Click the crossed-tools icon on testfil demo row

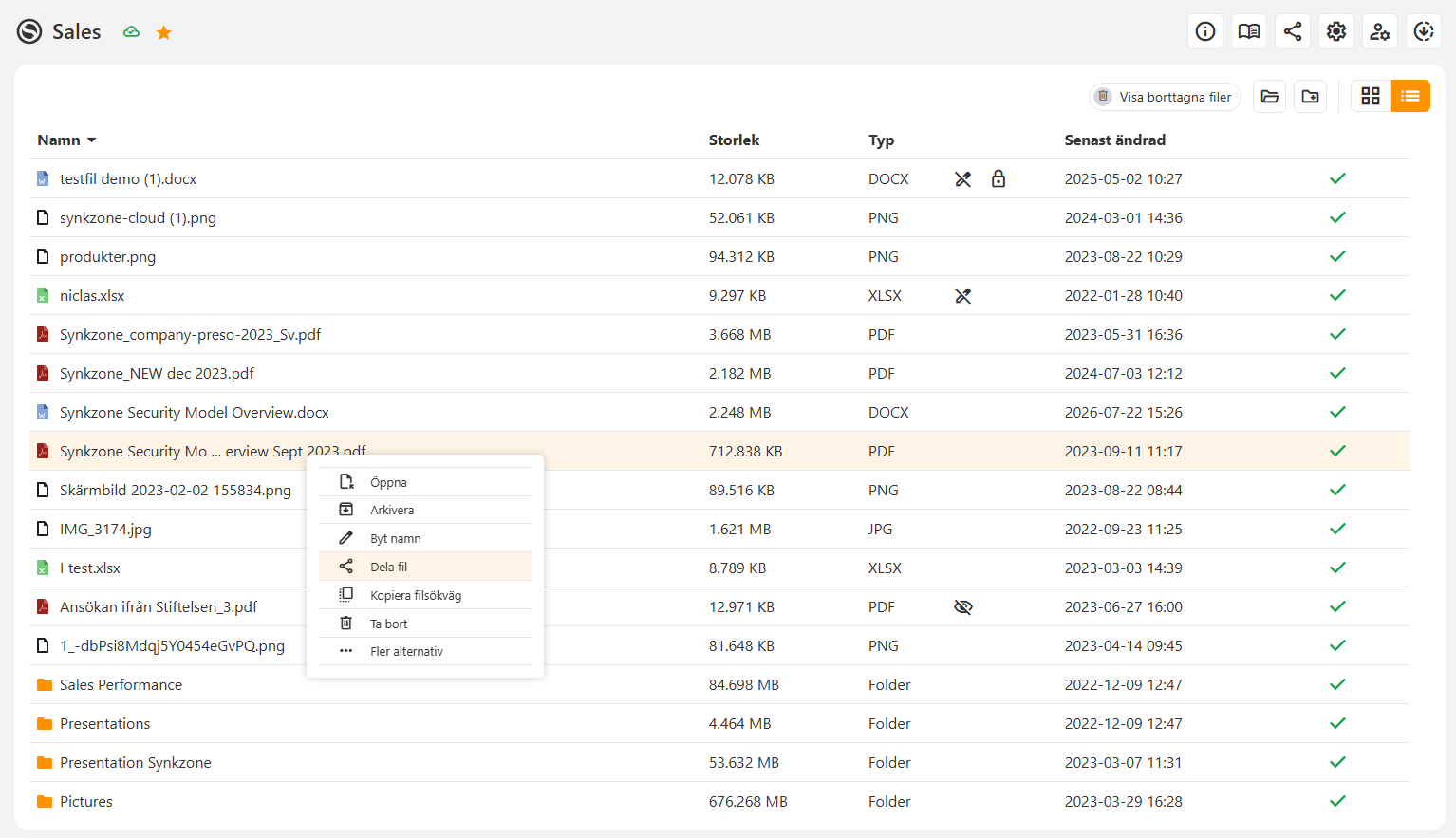point(963,179)
